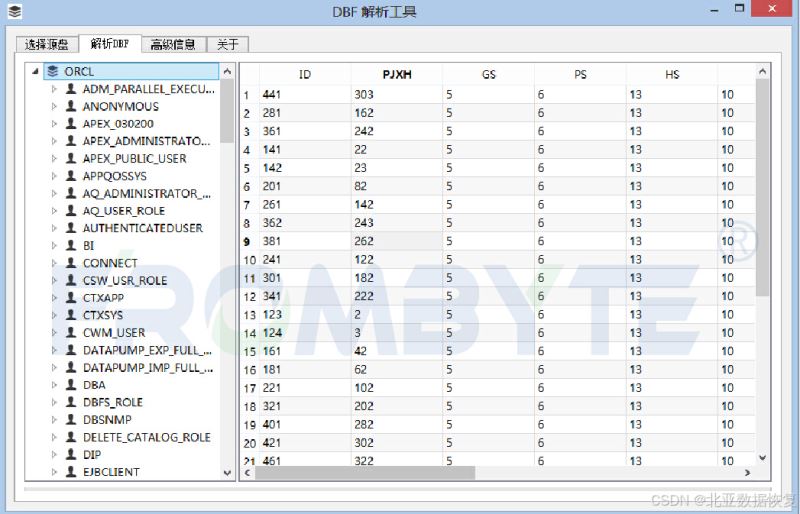Click the user icon beside ANONYMOUS
The width and height of the screenshot is (800, 514).
click(71, 106)
